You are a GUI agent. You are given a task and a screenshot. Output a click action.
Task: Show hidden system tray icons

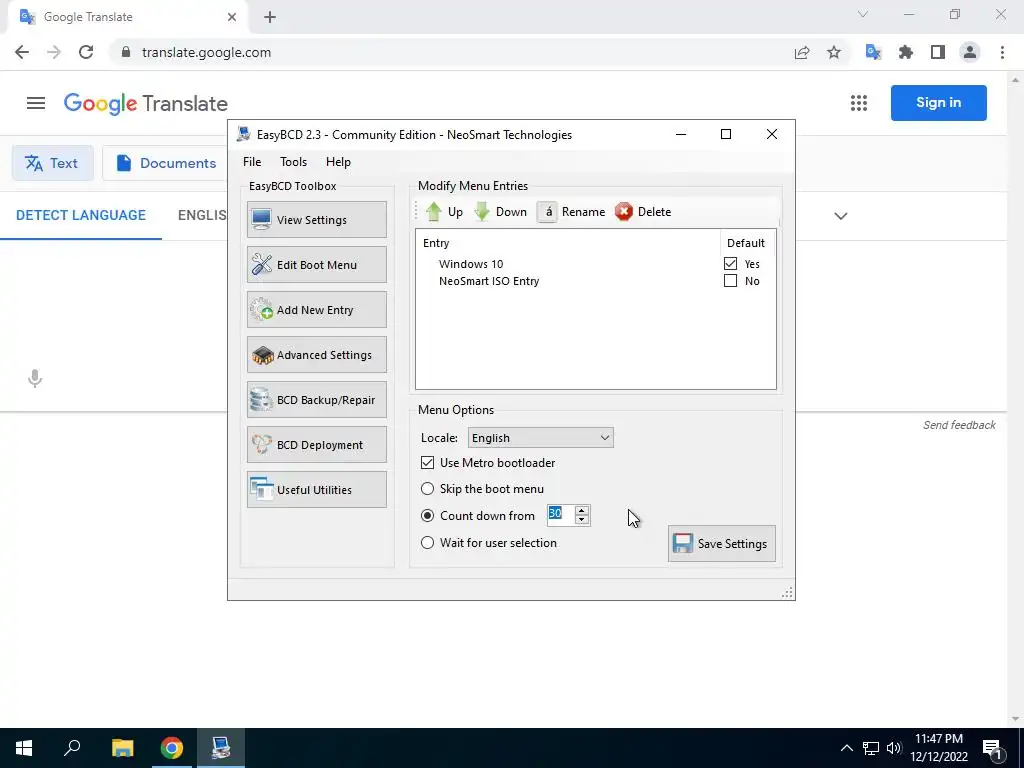tap(846, 748)
